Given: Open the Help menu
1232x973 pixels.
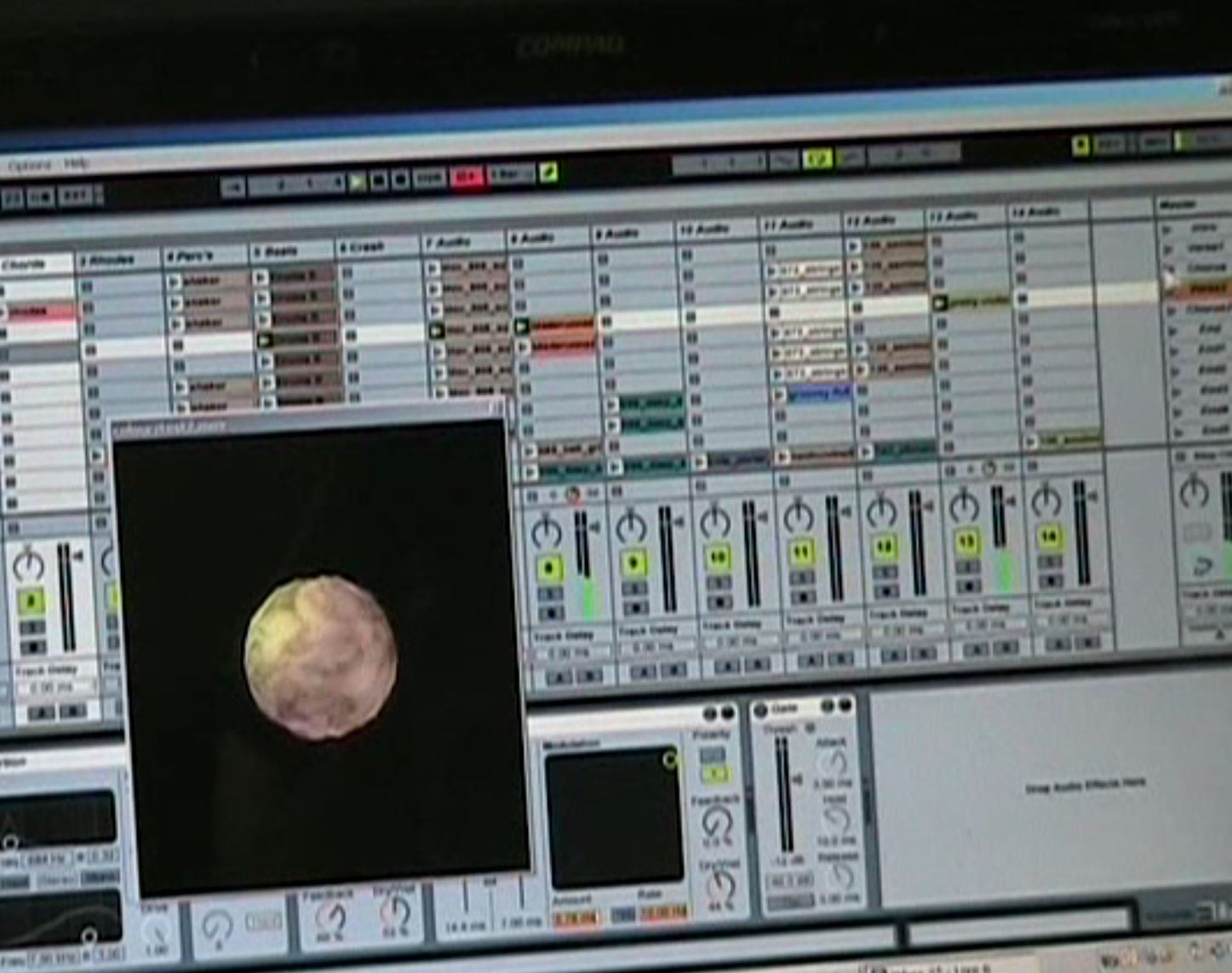Looking at the screenshot, I should pyautogui.click(x=76, y=163).
